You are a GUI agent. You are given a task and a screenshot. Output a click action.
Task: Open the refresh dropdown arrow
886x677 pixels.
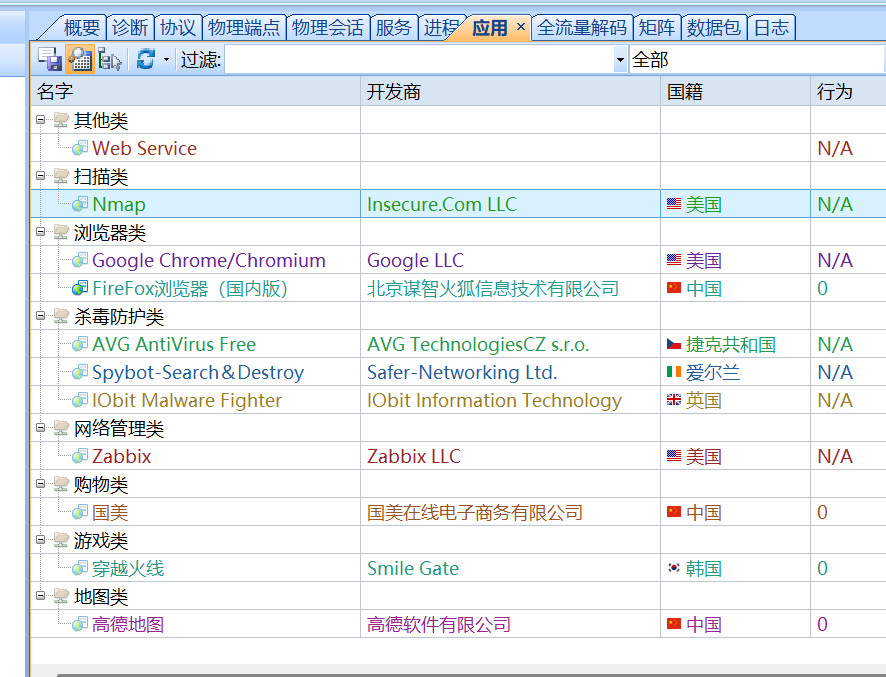(166, 59)
